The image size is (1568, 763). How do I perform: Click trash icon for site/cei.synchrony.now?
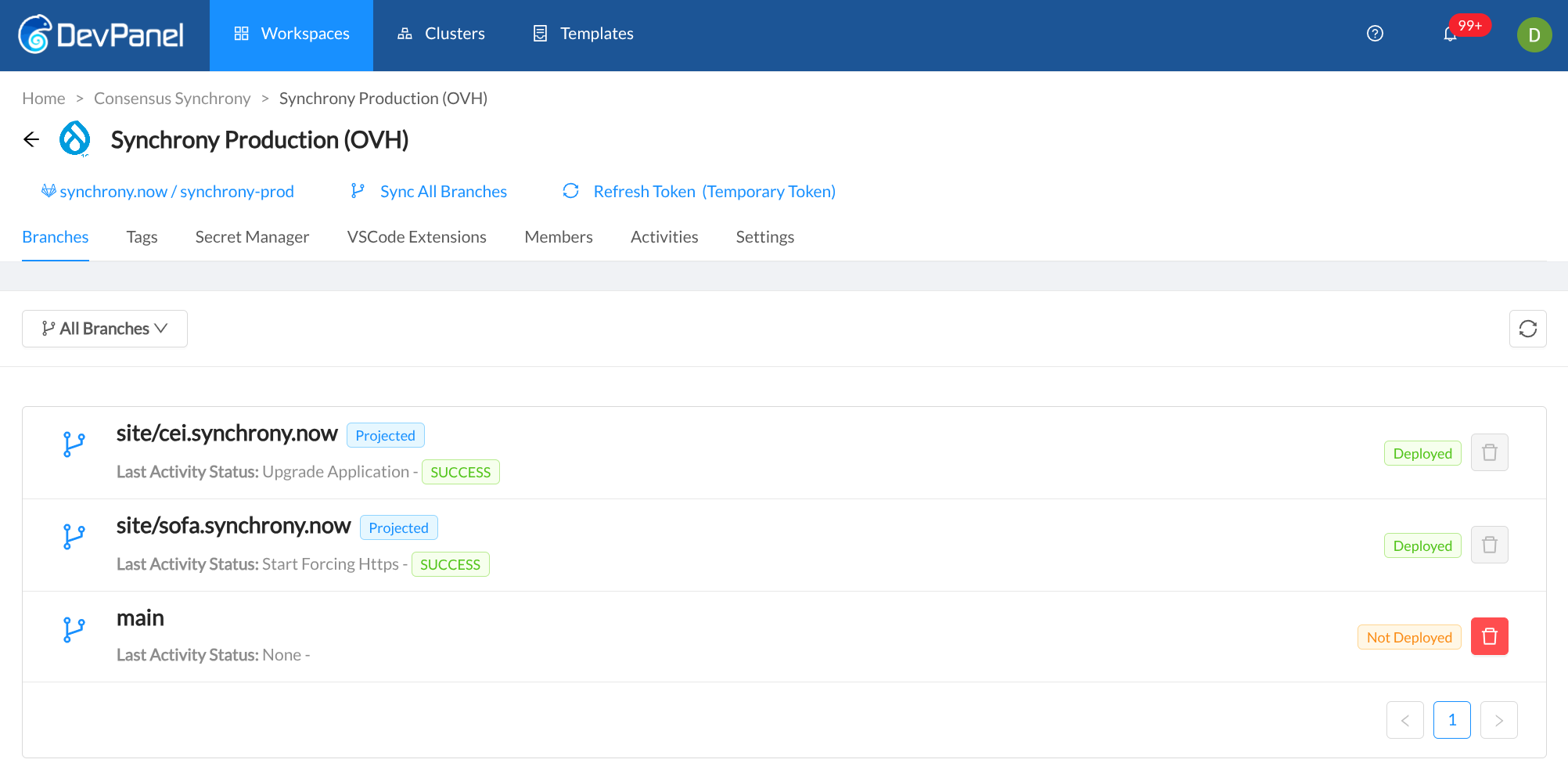[x=1489, y=452]
